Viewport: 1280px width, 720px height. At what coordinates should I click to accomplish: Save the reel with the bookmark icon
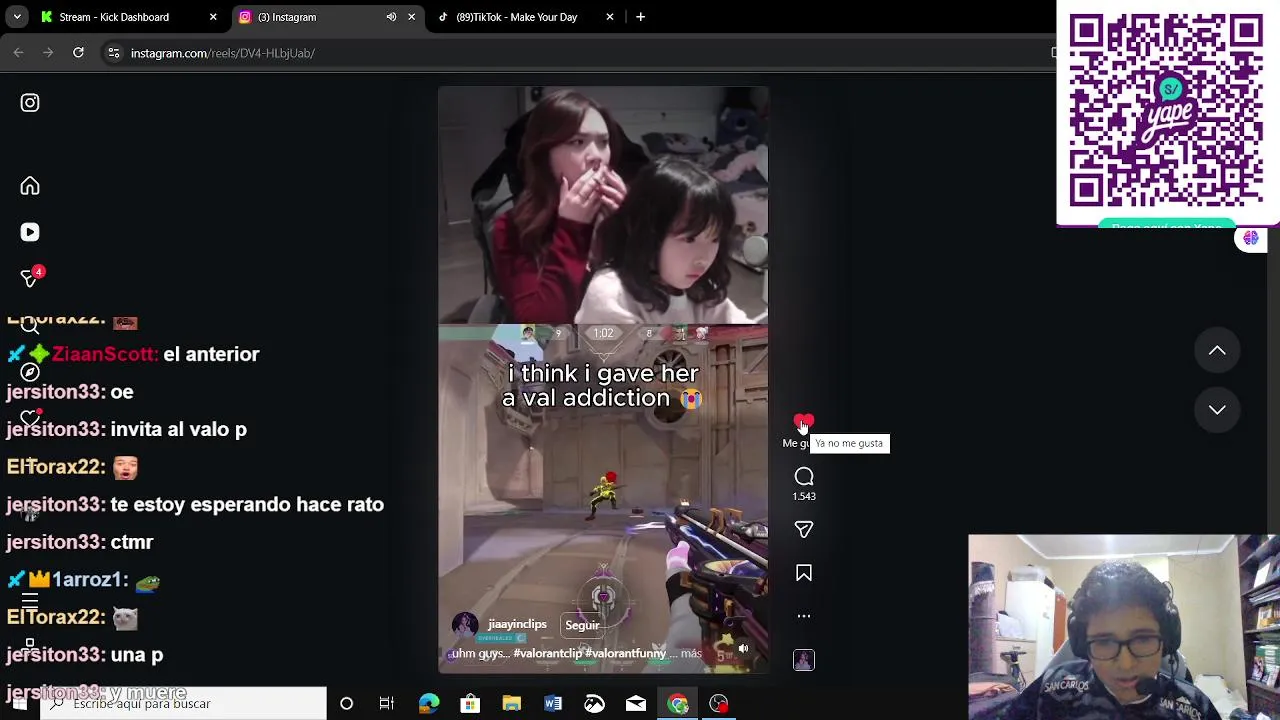pos(804,573)
